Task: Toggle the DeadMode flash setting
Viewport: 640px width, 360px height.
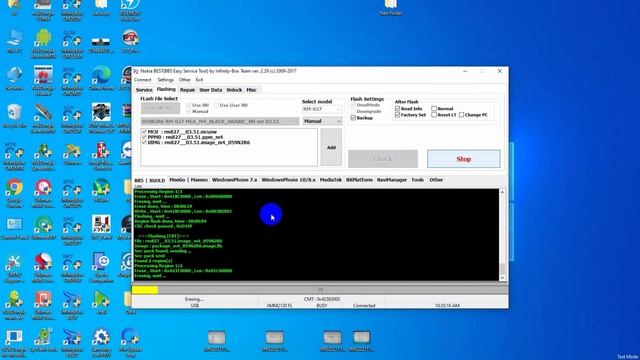Action: (353, 105)
